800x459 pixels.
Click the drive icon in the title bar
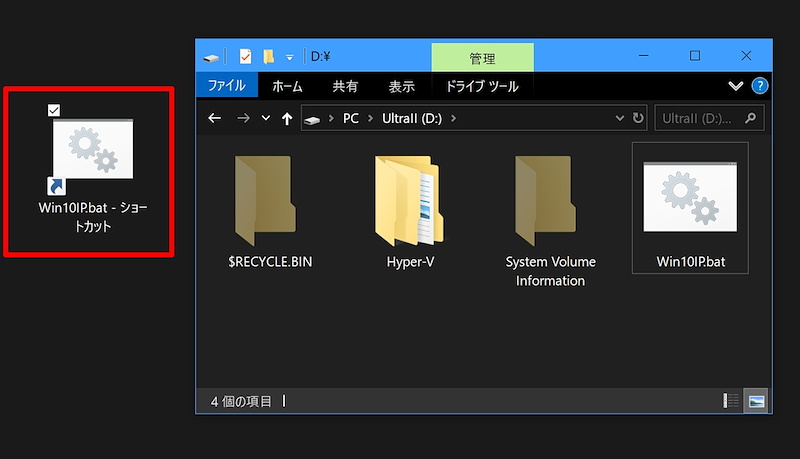pos(211,57)
